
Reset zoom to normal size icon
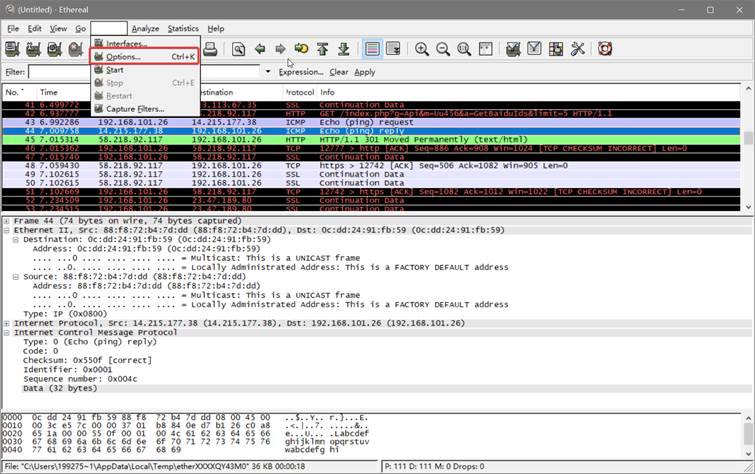(x=464, y=49)
